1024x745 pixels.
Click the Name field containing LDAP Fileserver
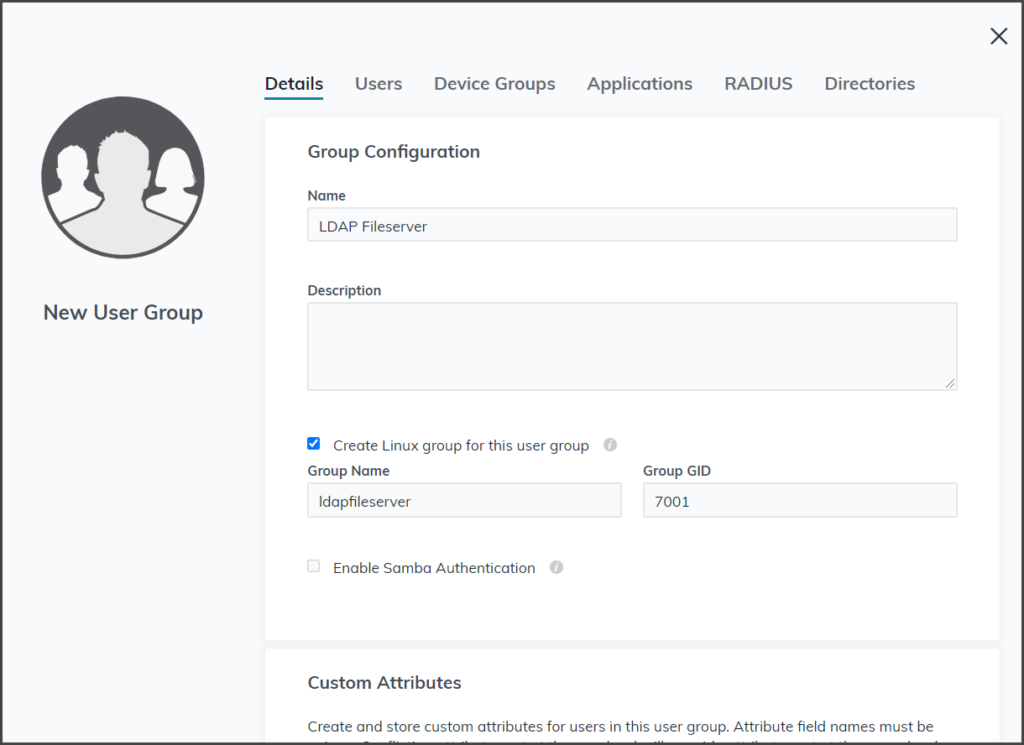tap(631, 224)
